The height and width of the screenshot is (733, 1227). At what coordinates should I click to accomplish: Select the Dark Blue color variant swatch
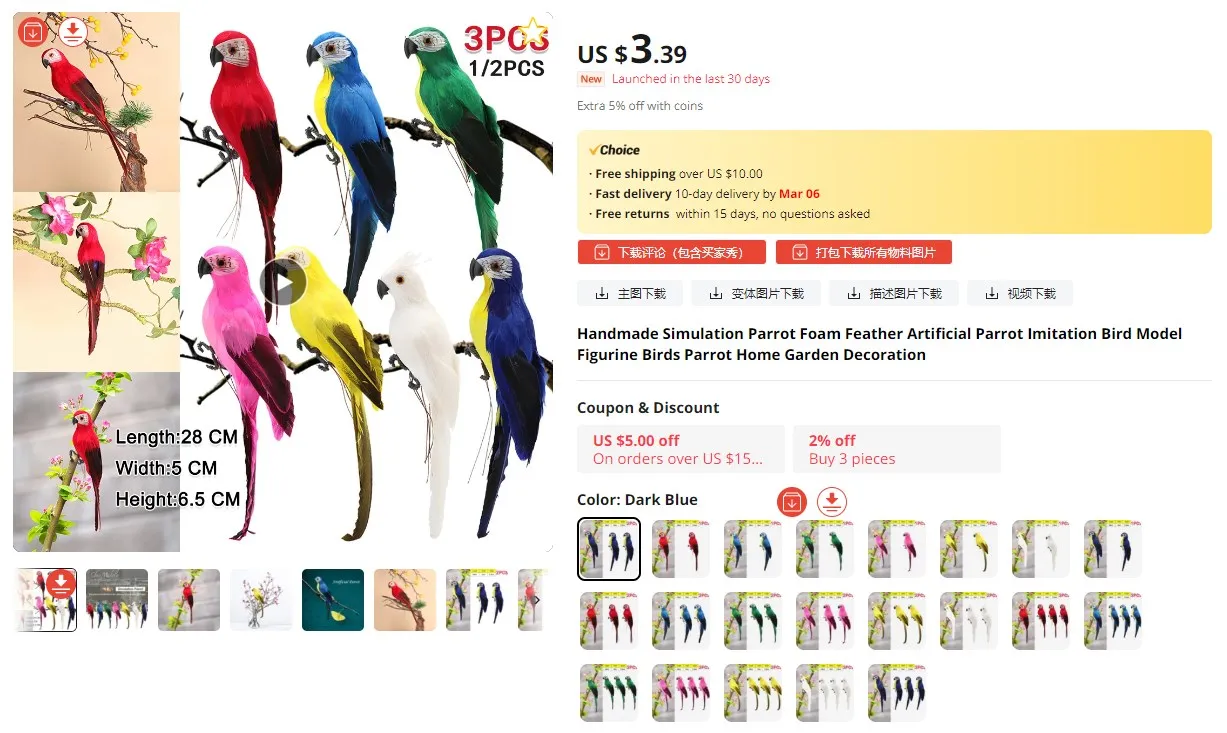(x=609, y=549)
